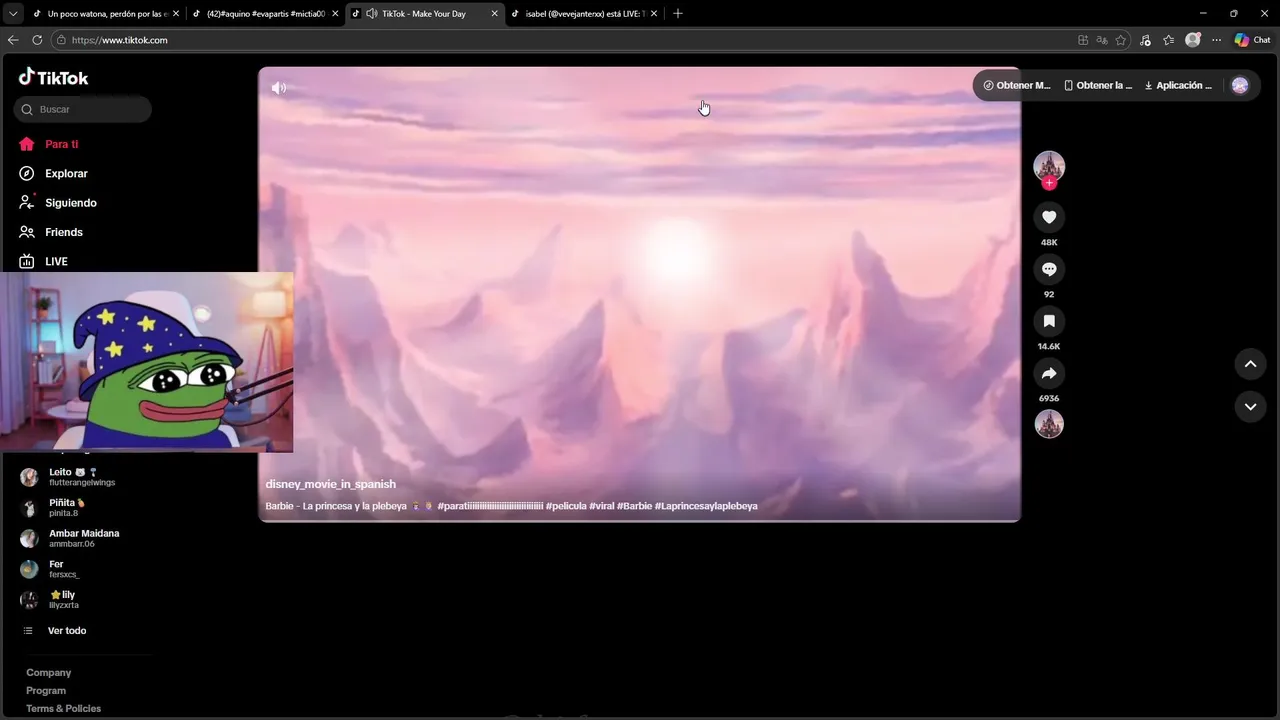The image size is (1280, 720).
Task: Click the Aplicación download button
Action: 1178,85
